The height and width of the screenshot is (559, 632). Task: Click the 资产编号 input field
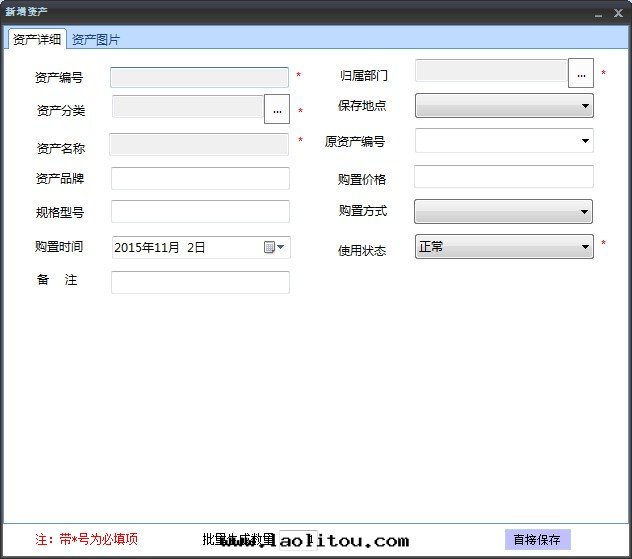tap(199, 78)
